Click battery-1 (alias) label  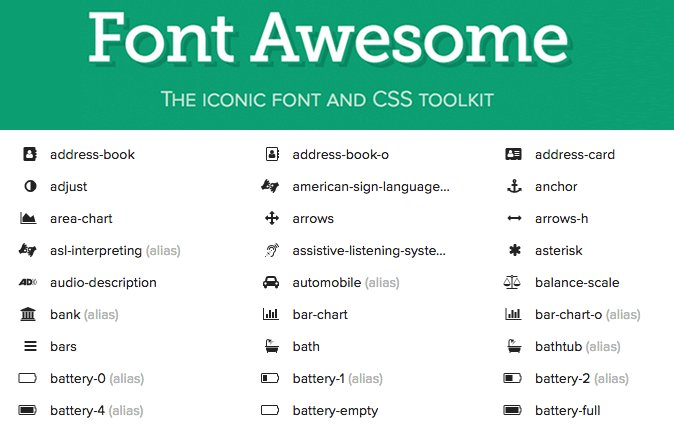click(337, 378)
